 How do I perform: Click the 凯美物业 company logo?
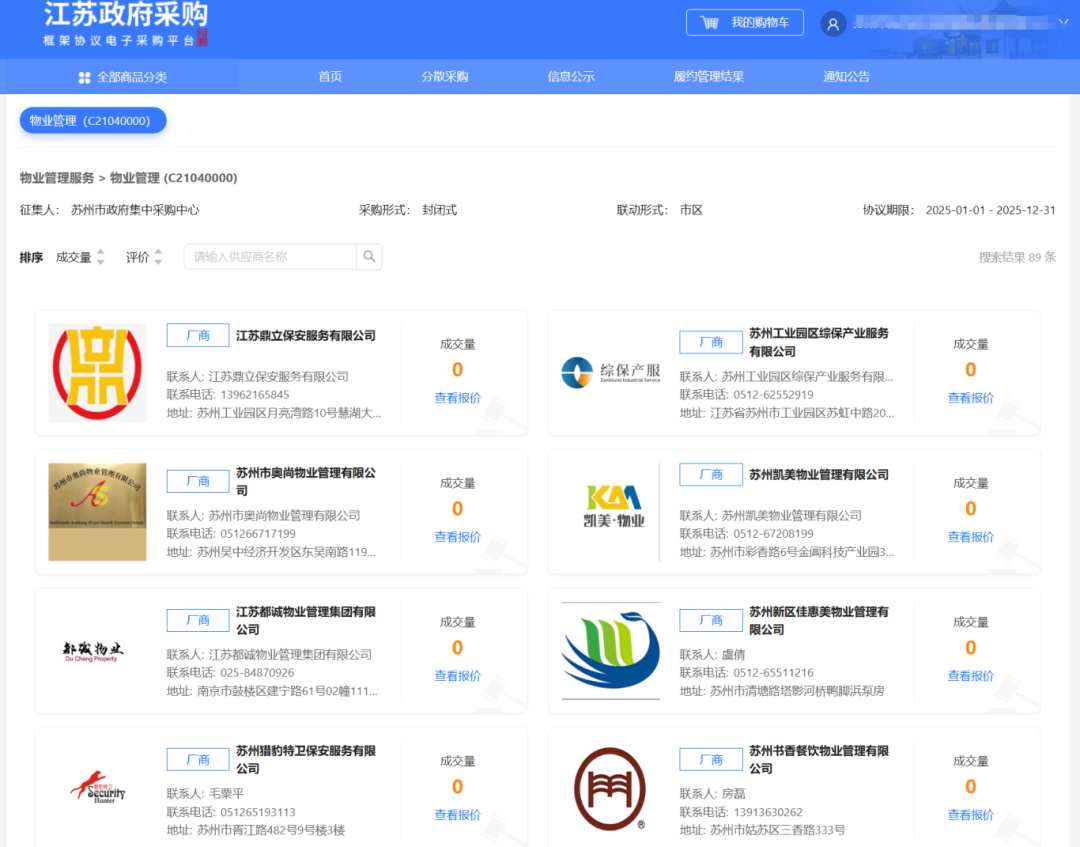click(x=614, y=506)
